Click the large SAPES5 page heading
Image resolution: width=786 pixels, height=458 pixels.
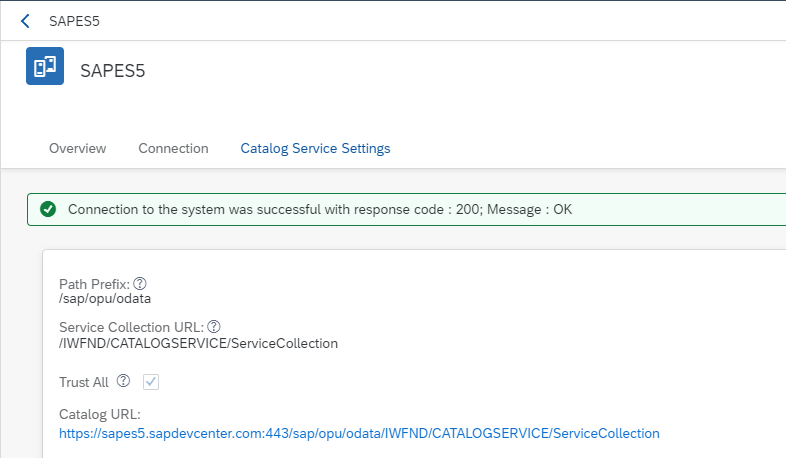112,70
